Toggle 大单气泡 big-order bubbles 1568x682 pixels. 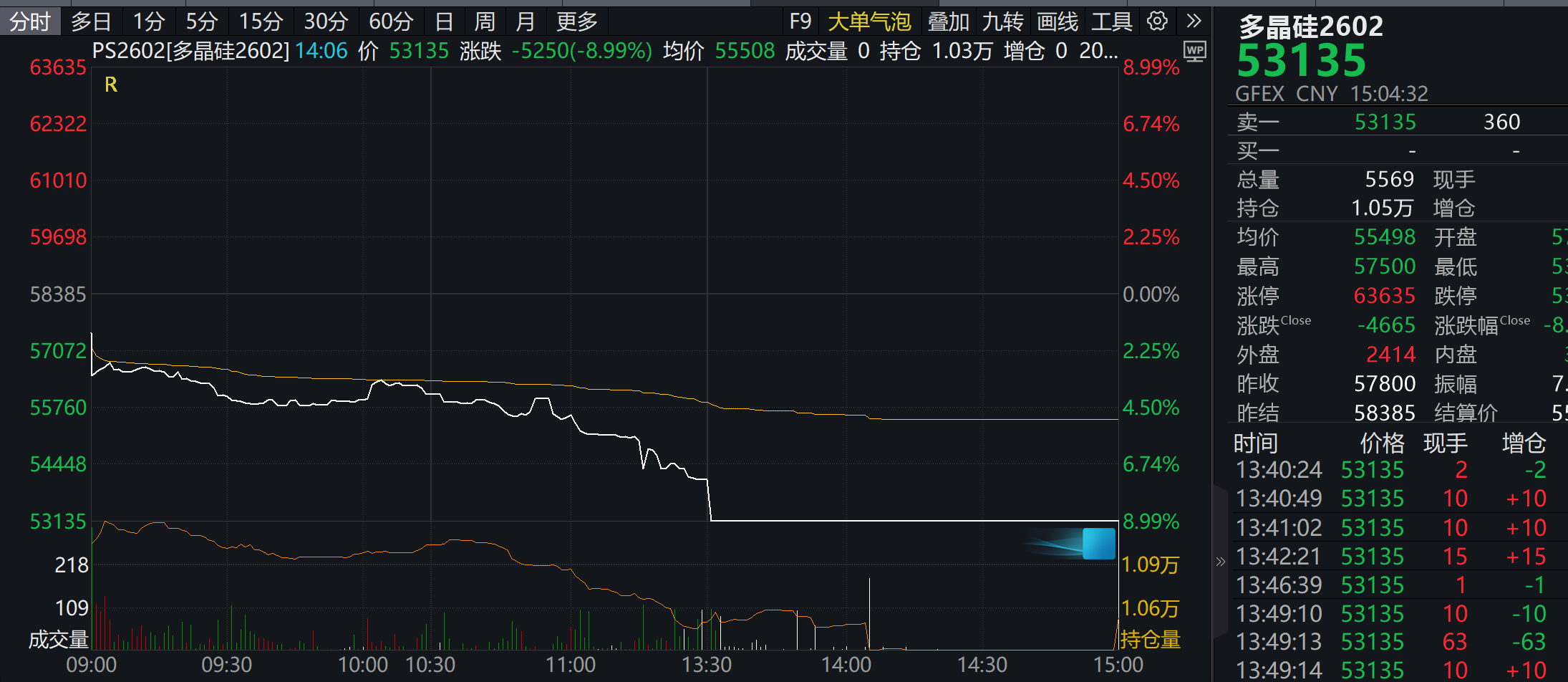point(868,22)
